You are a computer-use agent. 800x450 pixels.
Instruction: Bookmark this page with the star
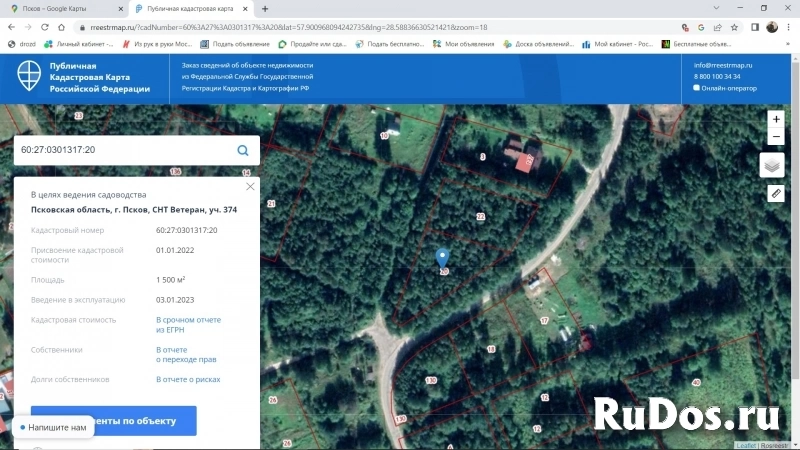pos(735,28)
